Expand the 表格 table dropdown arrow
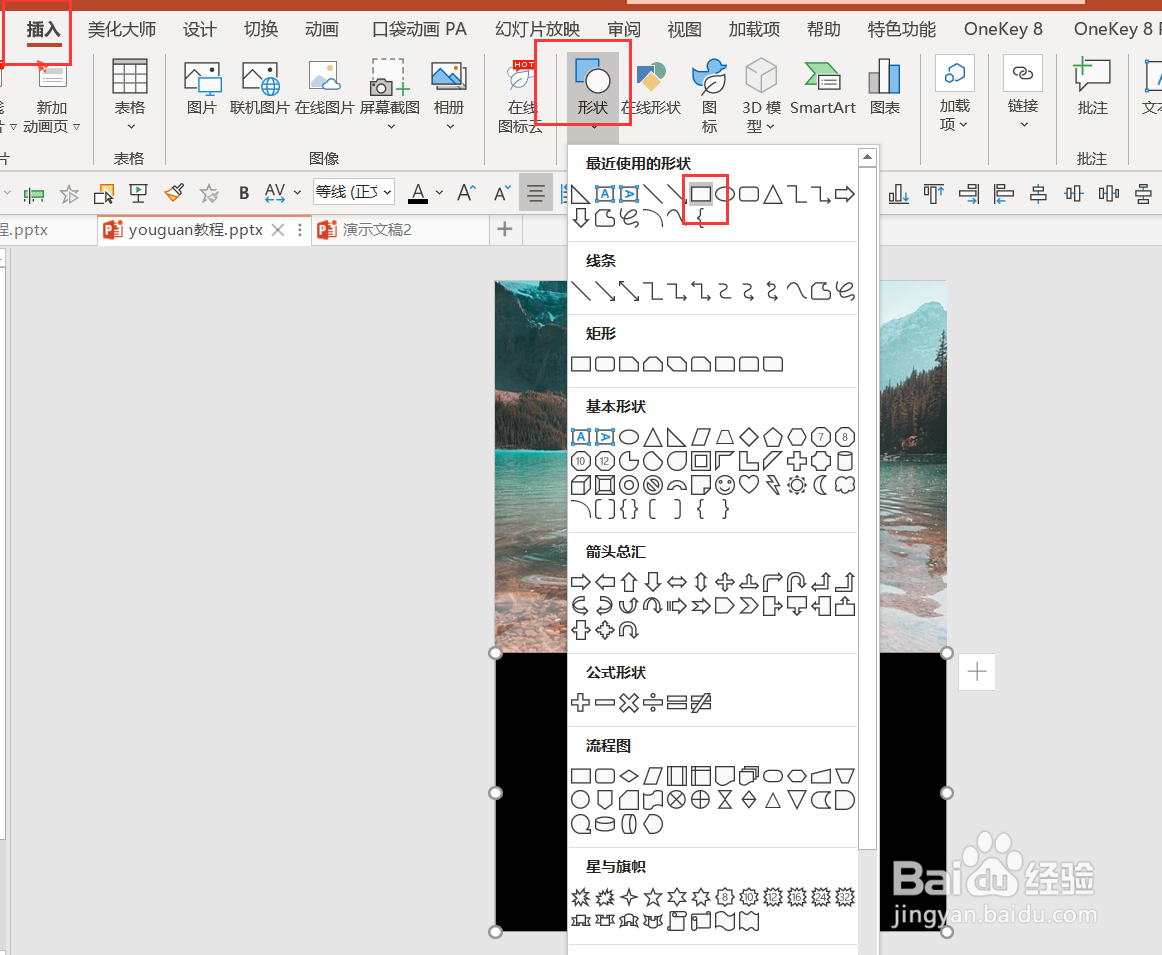The image size is (1162, 955). coord(130,127)
